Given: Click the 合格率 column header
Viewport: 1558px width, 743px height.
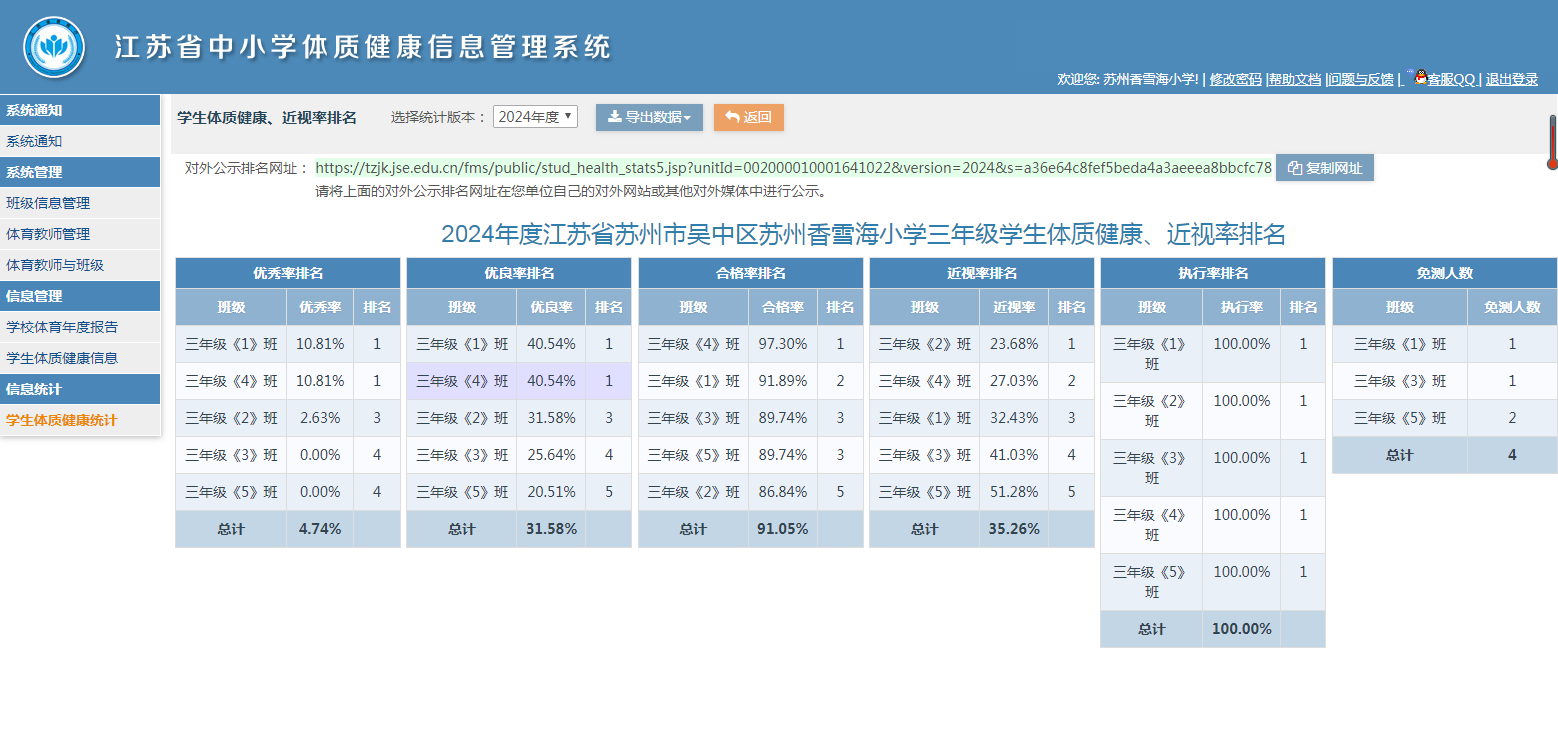Looking at the screenshot, I should click(783, 307).
